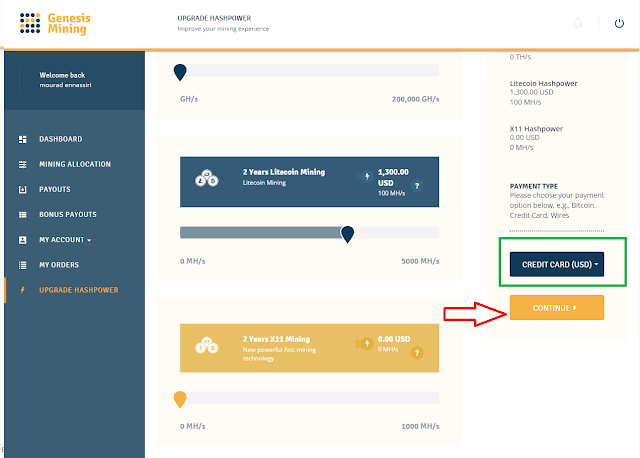Click the 1,300.00 USD price in banner
The height and width of the screenshot is (458, 640).
393,178
